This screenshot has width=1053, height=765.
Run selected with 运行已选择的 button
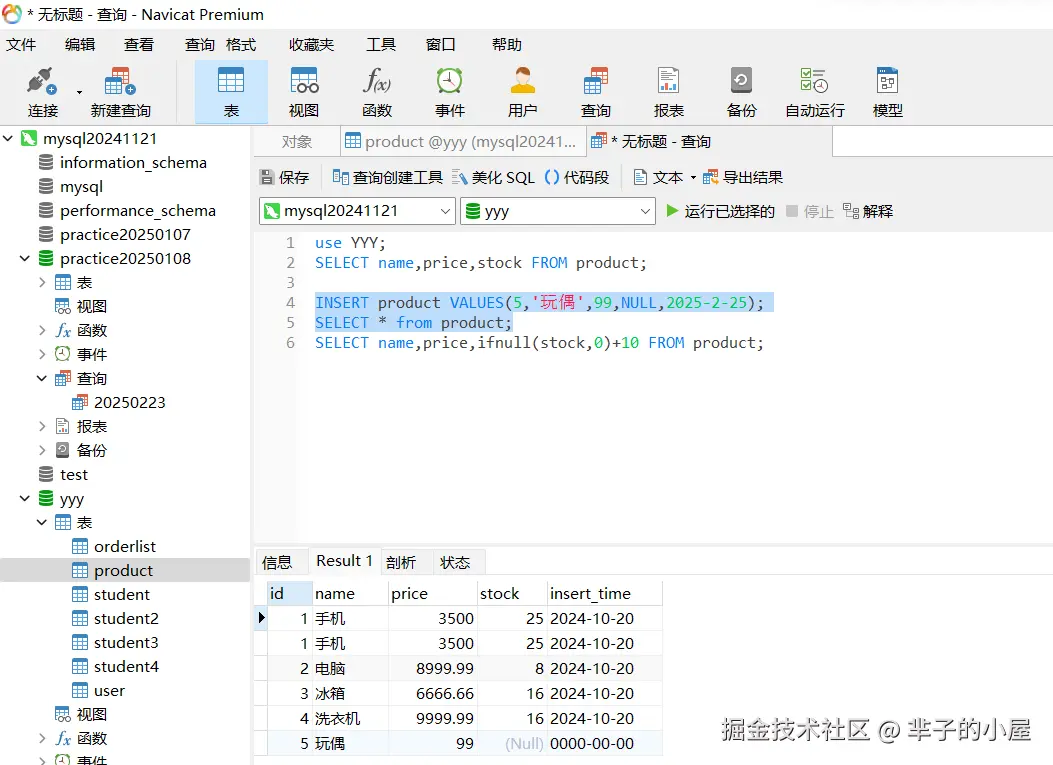tap(719, 212)
